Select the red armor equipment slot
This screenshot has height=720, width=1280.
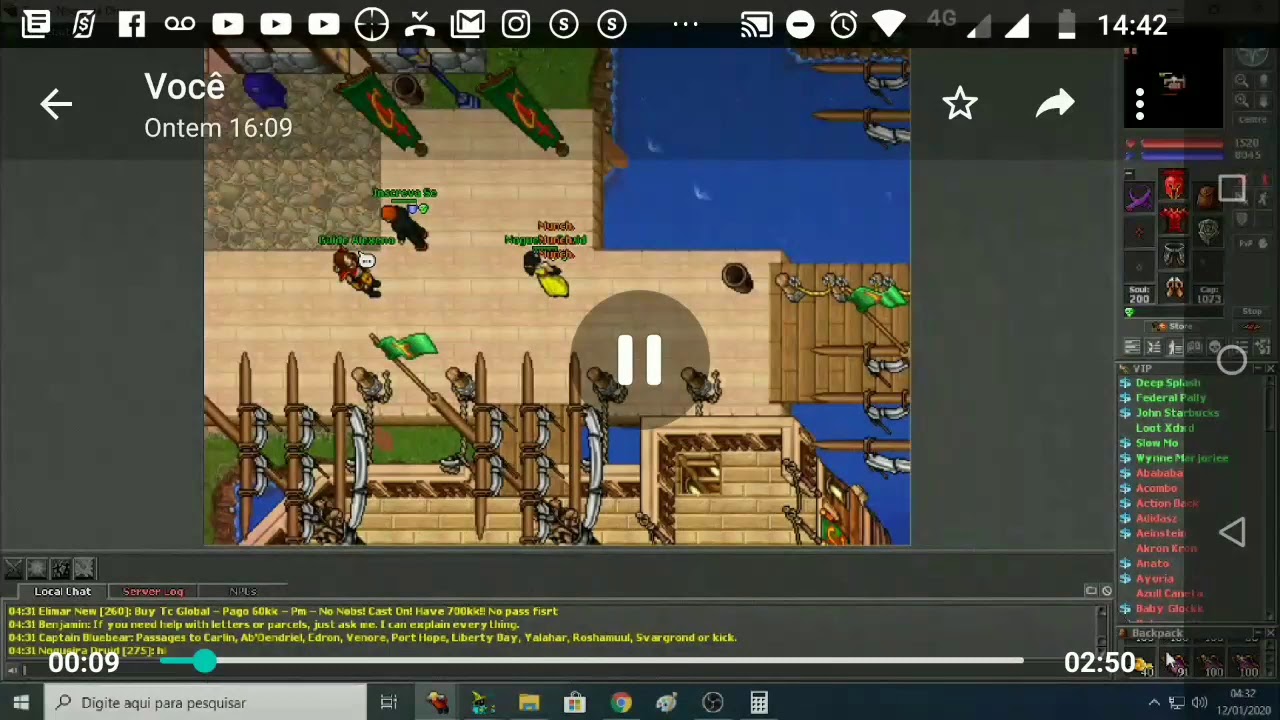(x=1173, y=220)
